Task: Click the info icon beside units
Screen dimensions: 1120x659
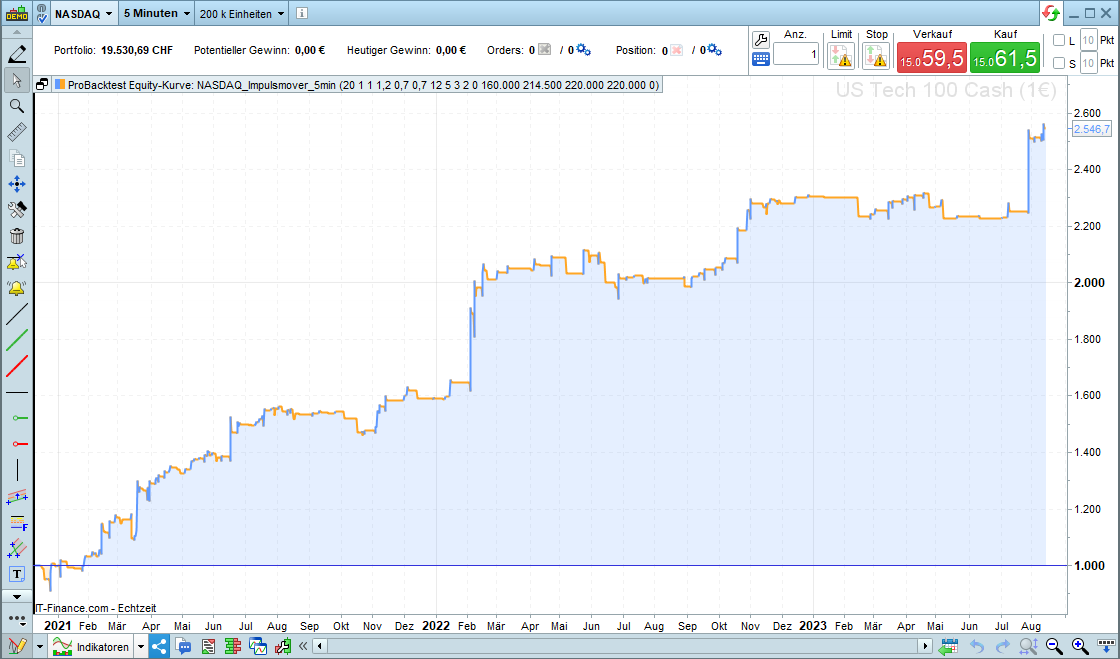Action: [301, 14]
